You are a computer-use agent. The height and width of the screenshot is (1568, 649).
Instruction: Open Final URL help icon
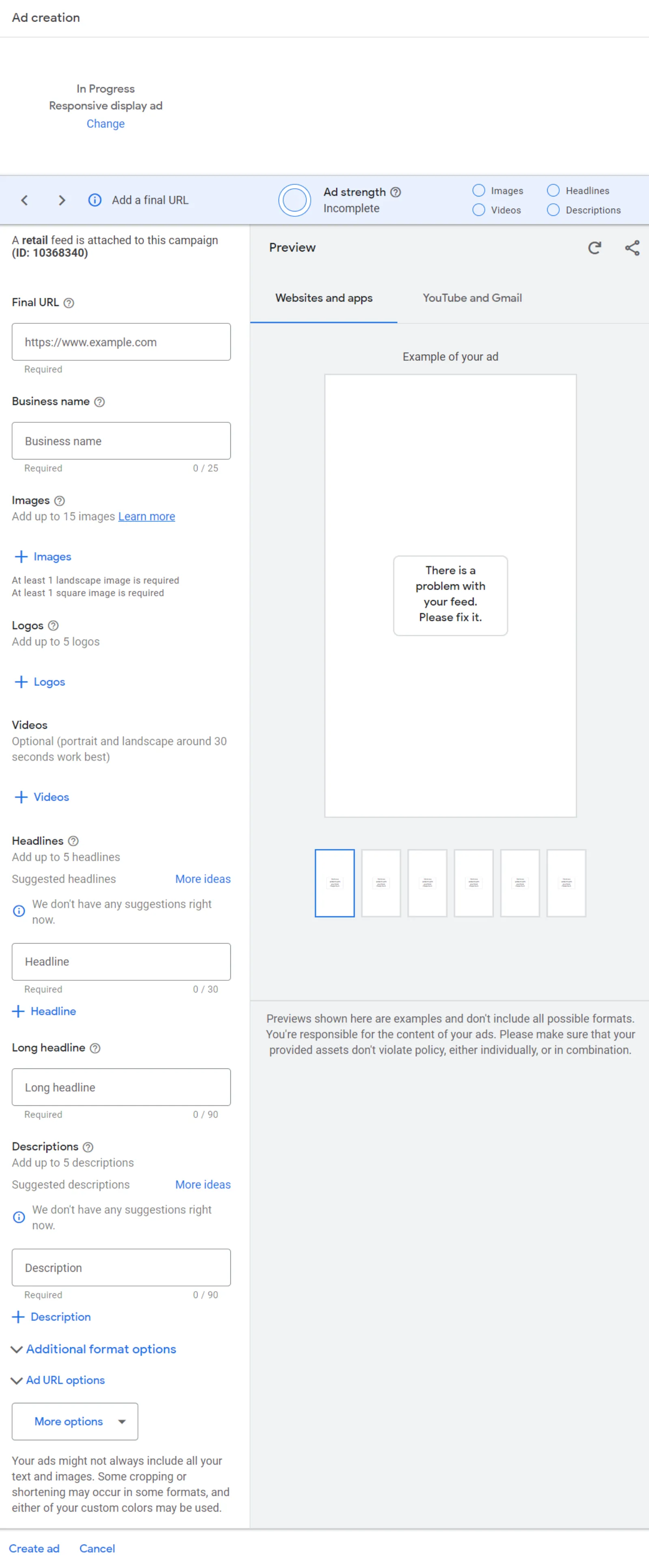click(x=69, y=303)
